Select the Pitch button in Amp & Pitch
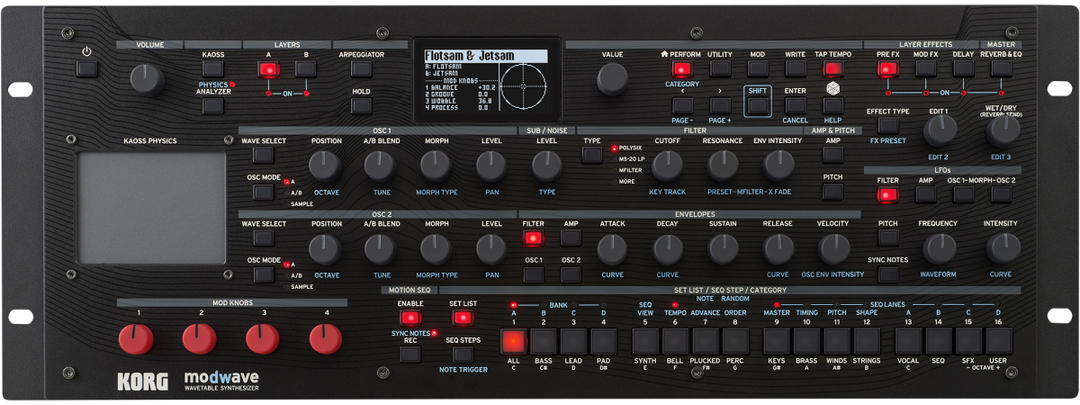This screenshot has height=405, width=1080. click(x=833, y=192)
